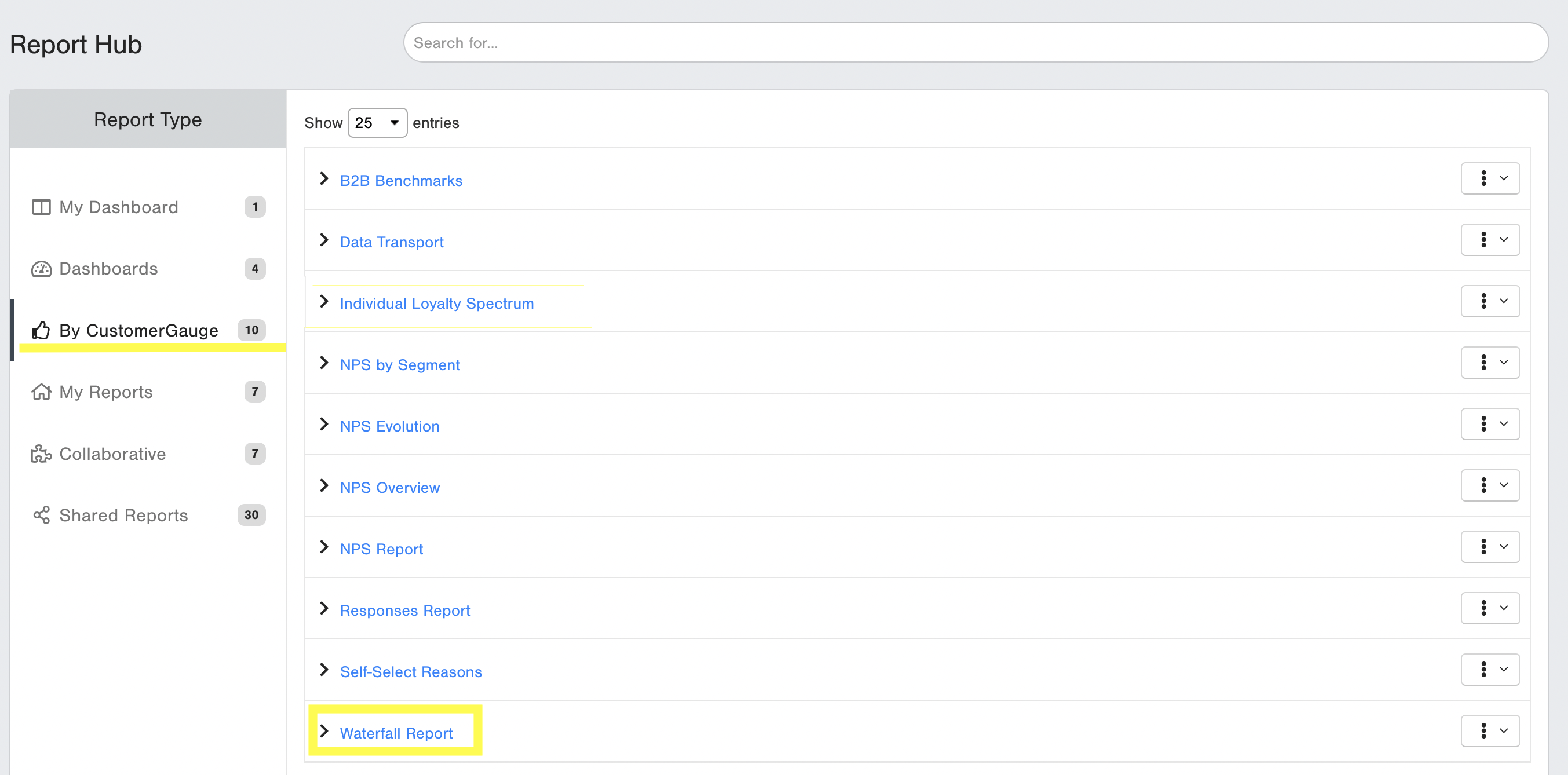The image size is (1568, 775).
Task: Click the My Reports house icon
Action: point(41,392)
